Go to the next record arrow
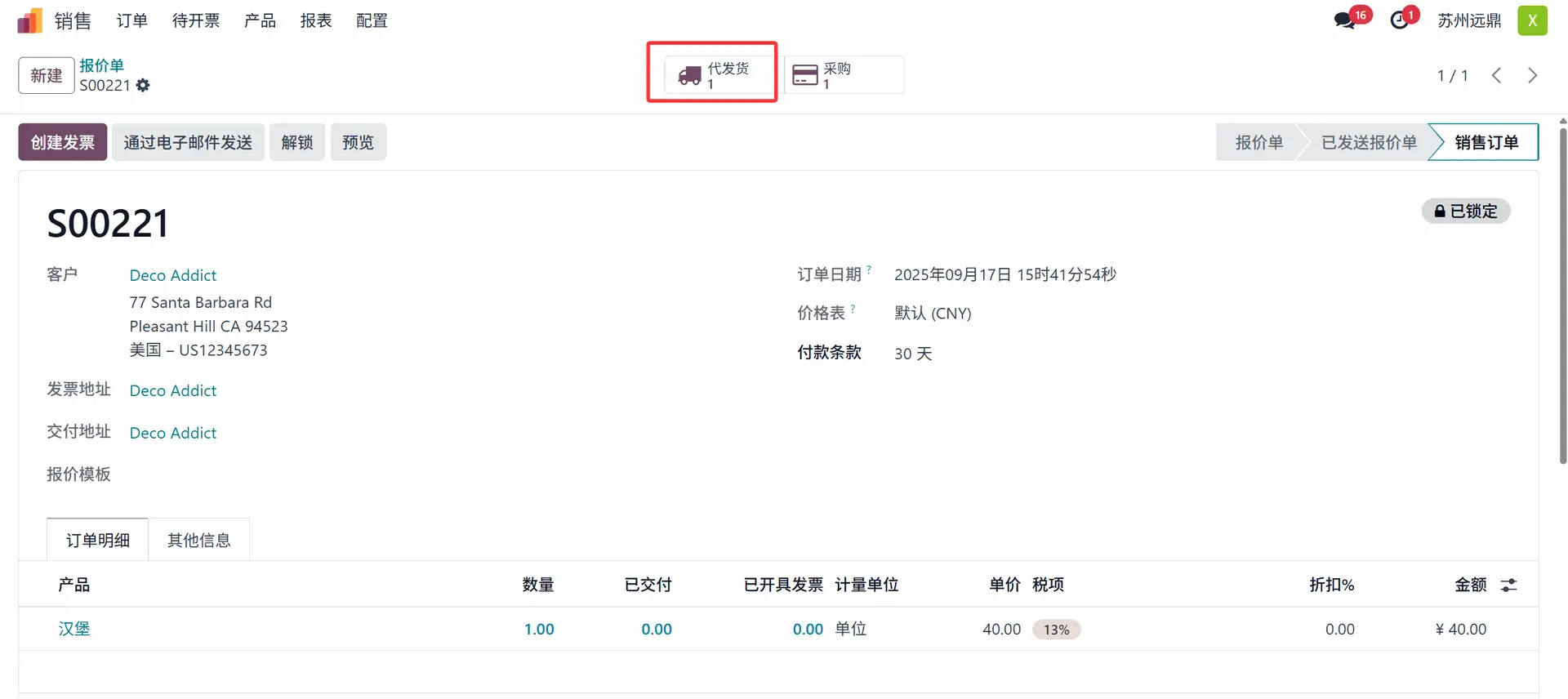Image resolution: width=1568 pixels, height=699 pixels. pos(1532,75)
